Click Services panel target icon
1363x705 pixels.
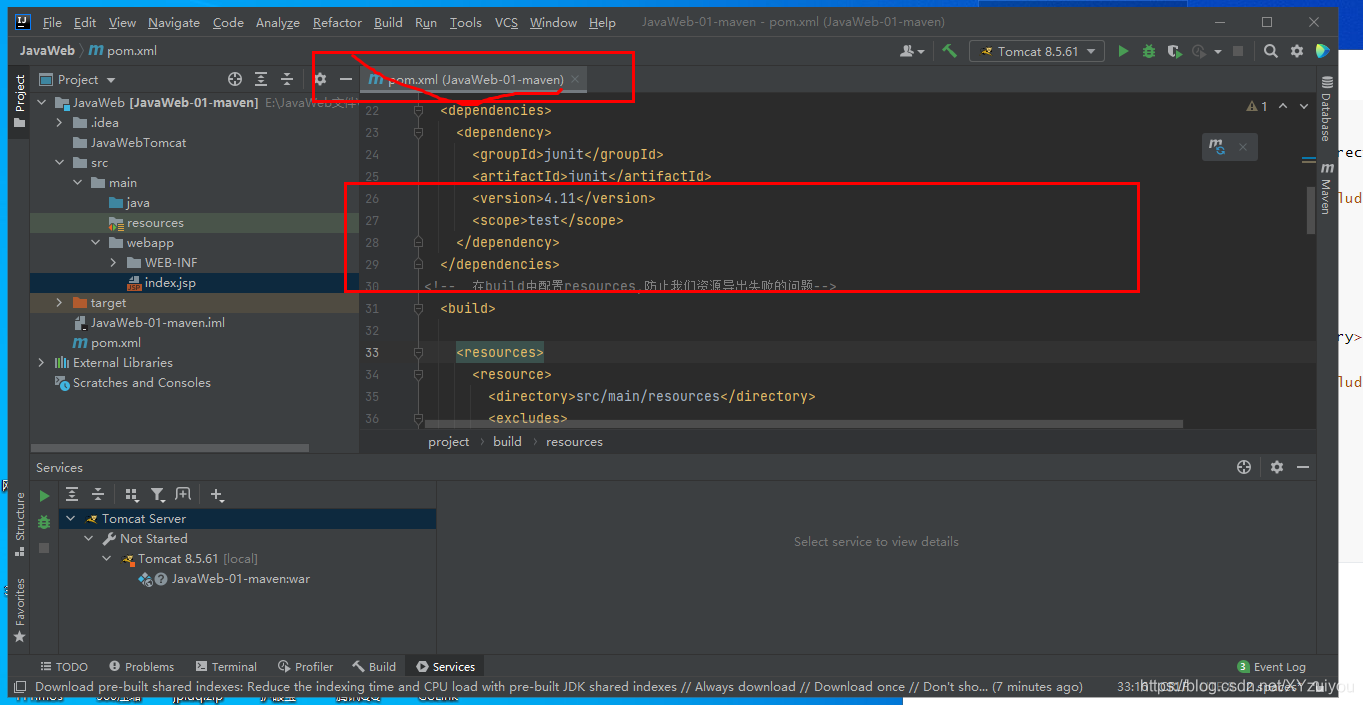(x=1244, y=467)
